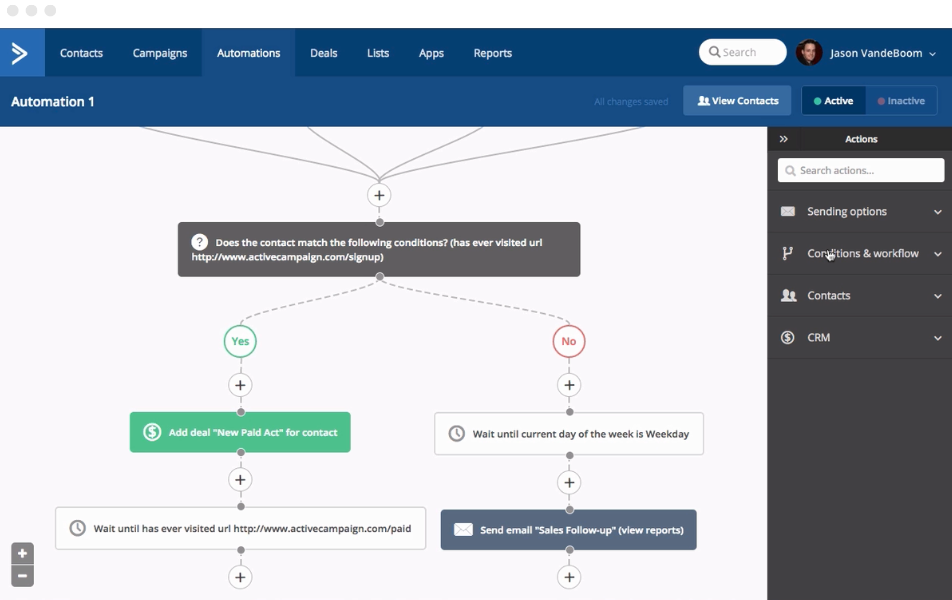The width and height of the screenshot is (952, 600).
Task: Open the Contacts menu in navigation
Action: pos(81,53)
